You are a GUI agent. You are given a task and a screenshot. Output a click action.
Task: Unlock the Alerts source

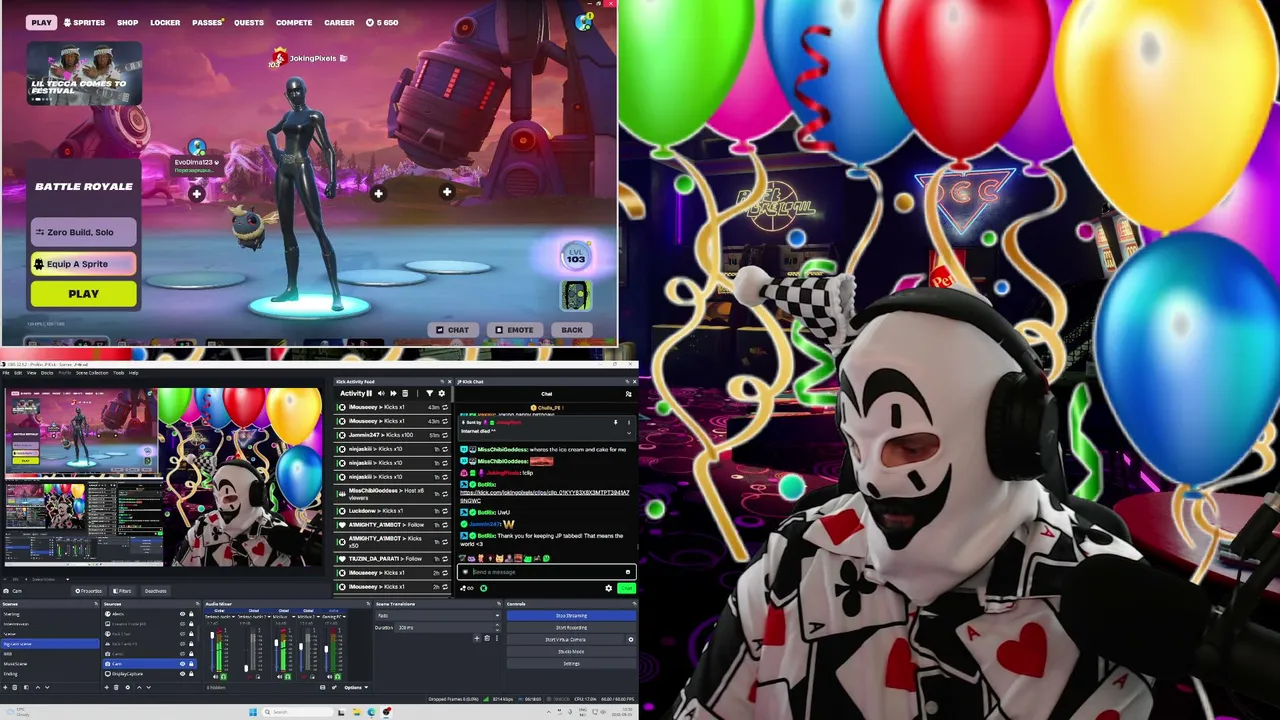(191, 614)
